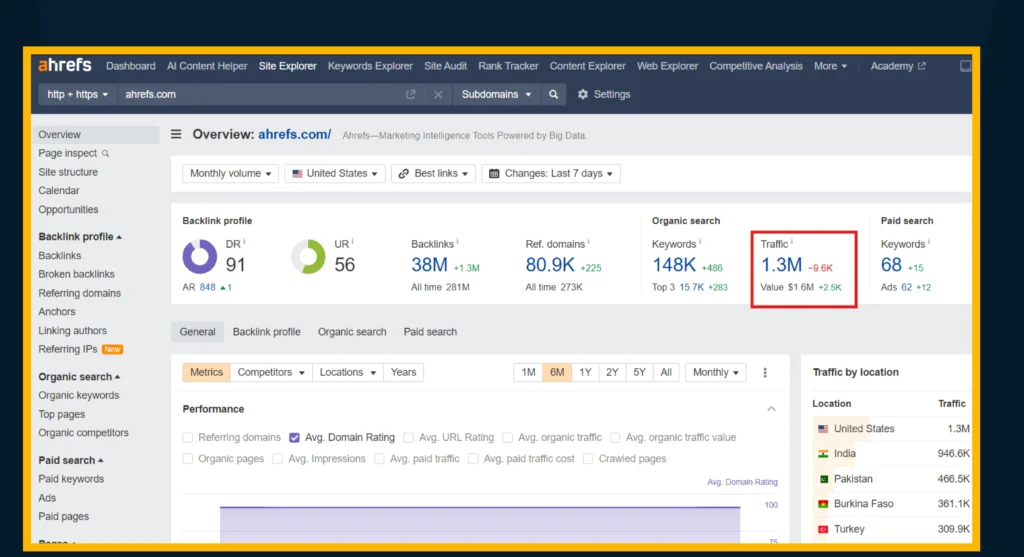The width and height of the screenshot is (1024, 557).
Task: Uncheck the Avg. Domain Rating checkbox
Action: (294, 437)
